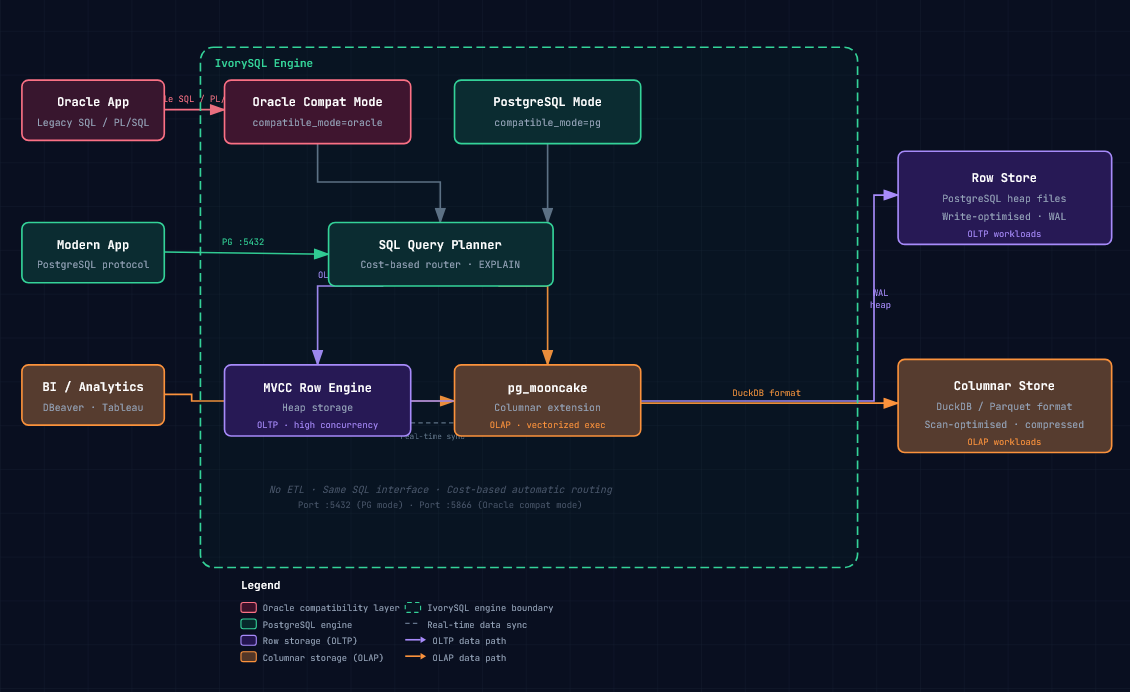This screenshot has height=692, width=1130.
Task: Select the Row Store node
Action: coord(1005,198)
